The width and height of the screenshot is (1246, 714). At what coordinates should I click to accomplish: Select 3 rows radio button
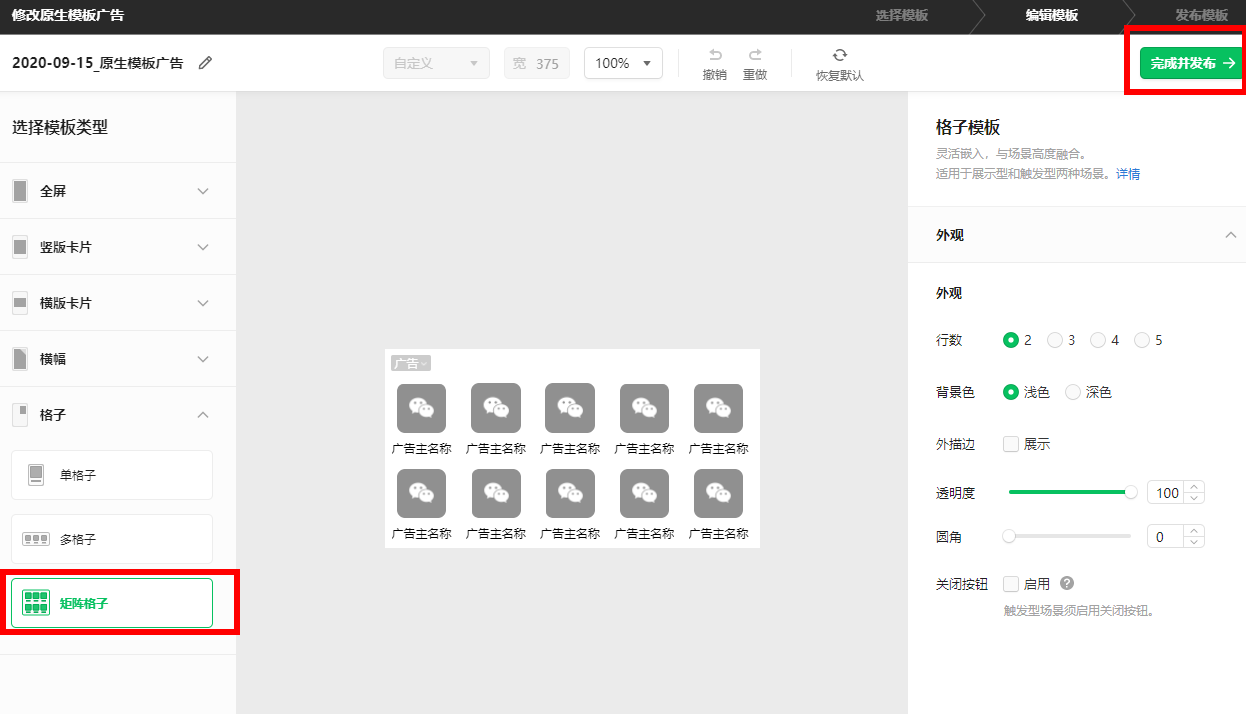click(1055, 340)
